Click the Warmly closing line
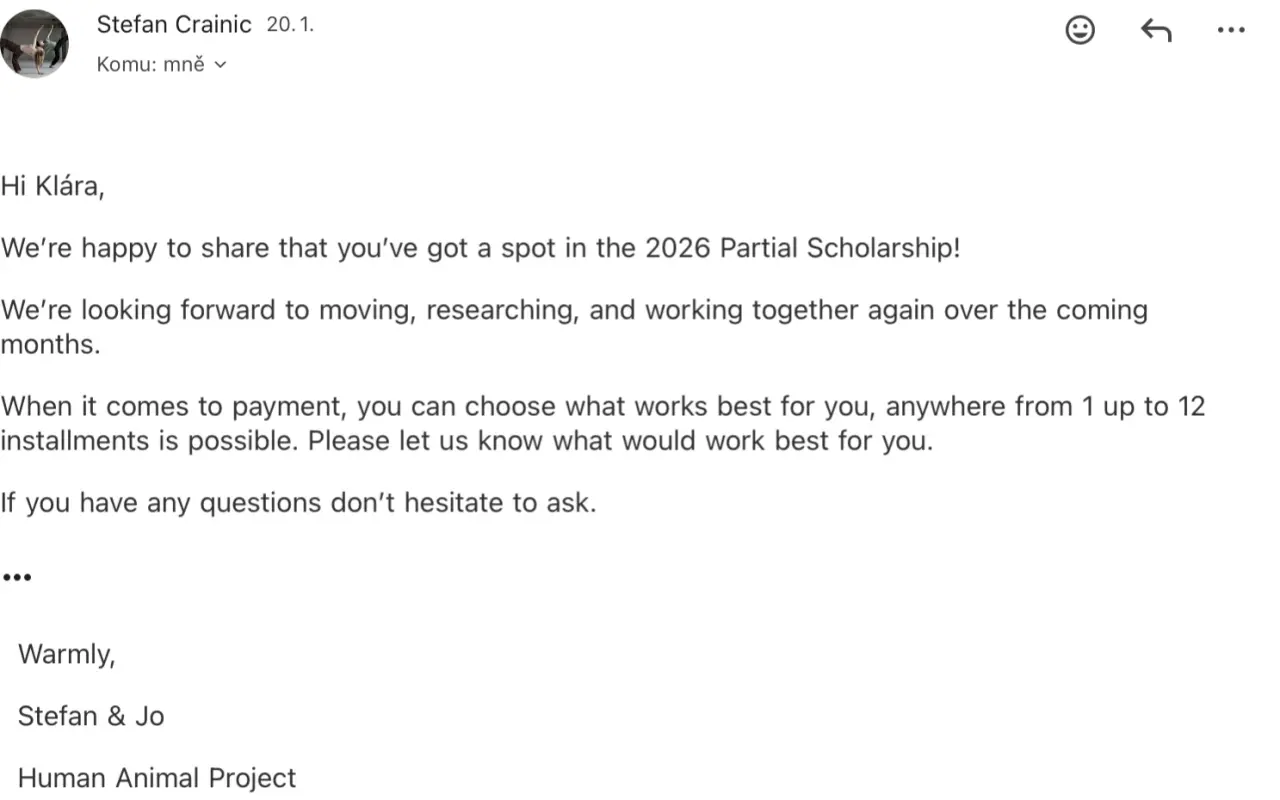Image resolution: width=1280 pixels, height=800 pixels. pyautogui.click(x=67, y=655)
